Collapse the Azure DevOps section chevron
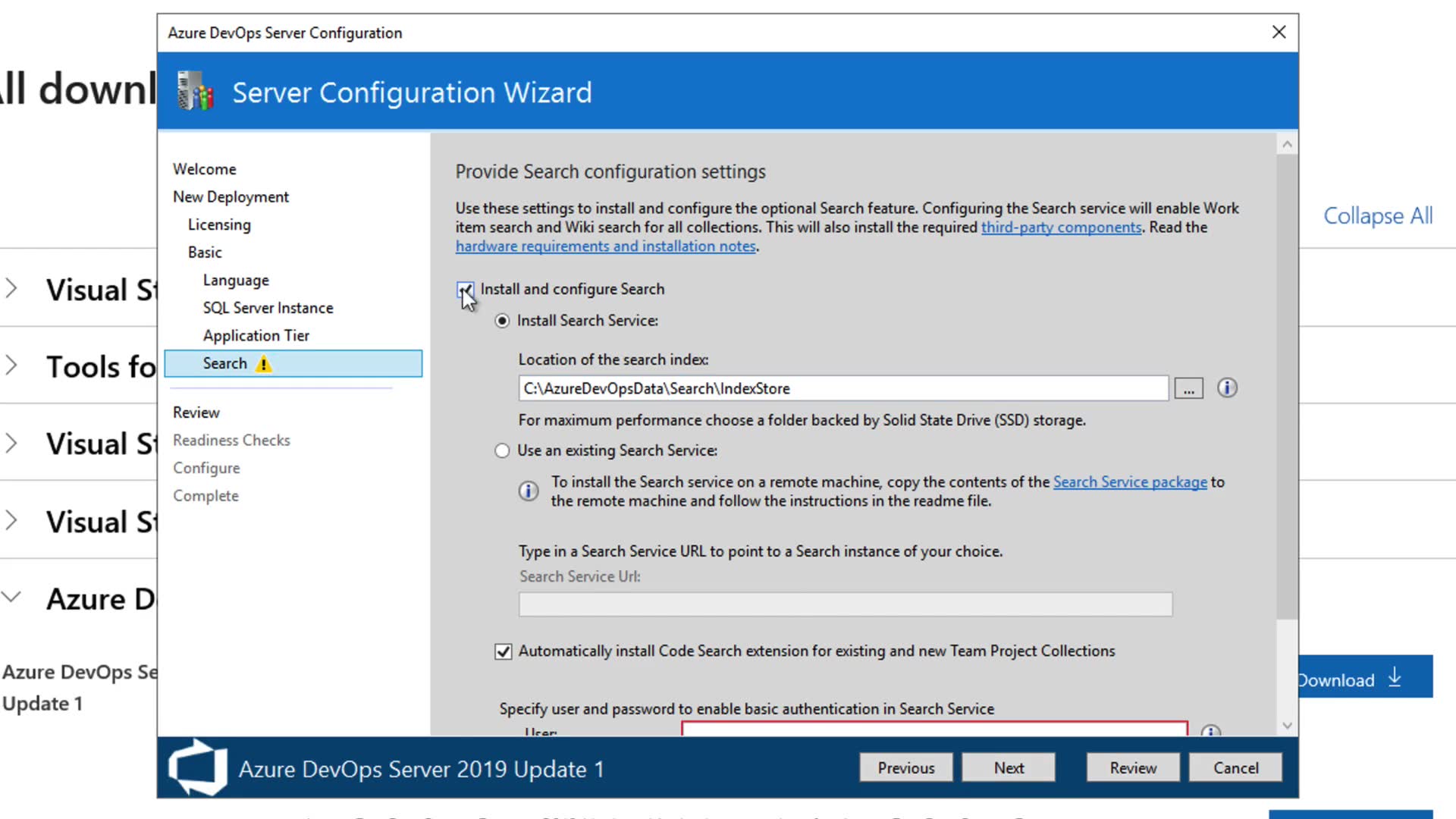The image size is (1456, 819). click(11, 598)
